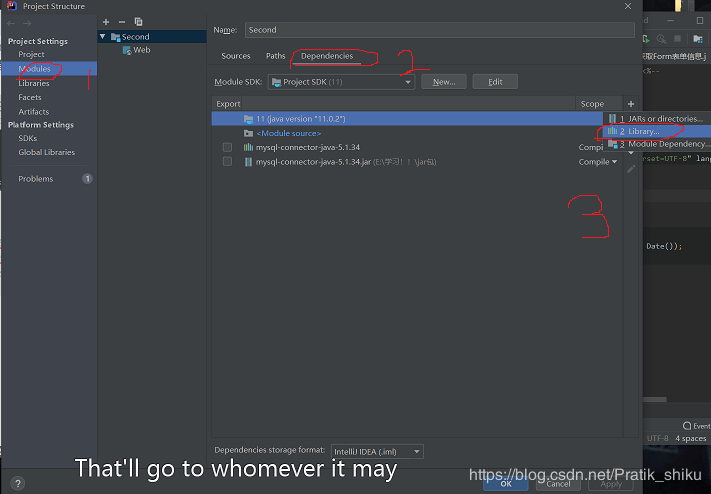711x494 pixels.
Task: Click the Scope column header
Action: point(599,104)
